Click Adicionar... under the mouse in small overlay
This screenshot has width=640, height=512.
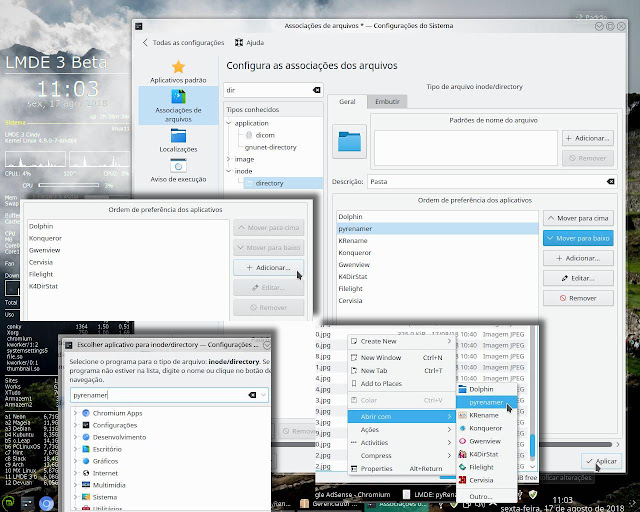(x=268, y=267)
